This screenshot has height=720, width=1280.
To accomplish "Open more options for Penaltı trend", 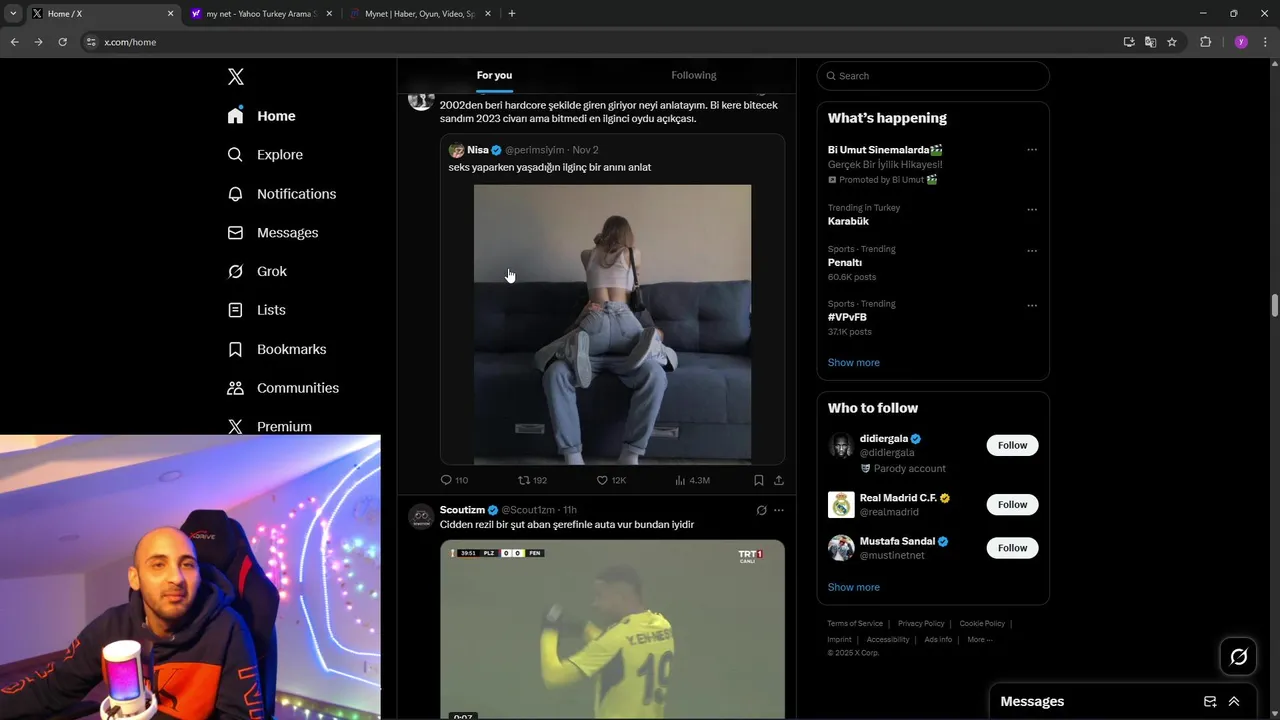I will pos(1032,251).
